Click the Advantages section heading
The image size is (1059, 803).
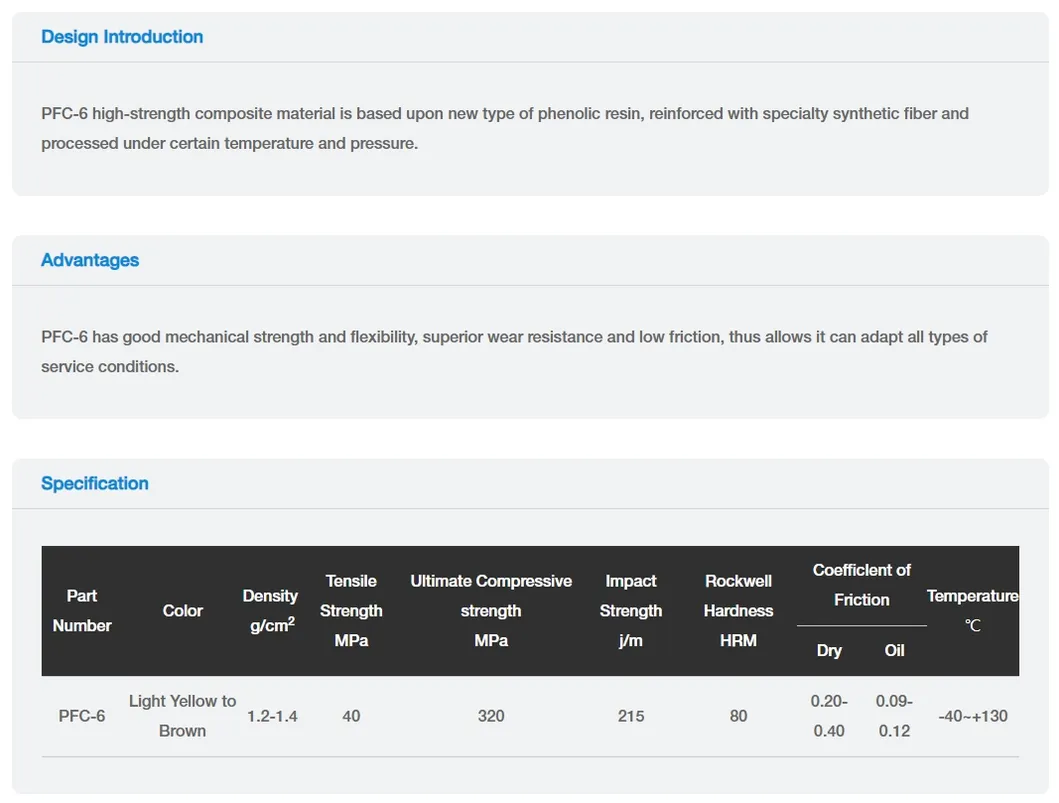coord(90,260)
